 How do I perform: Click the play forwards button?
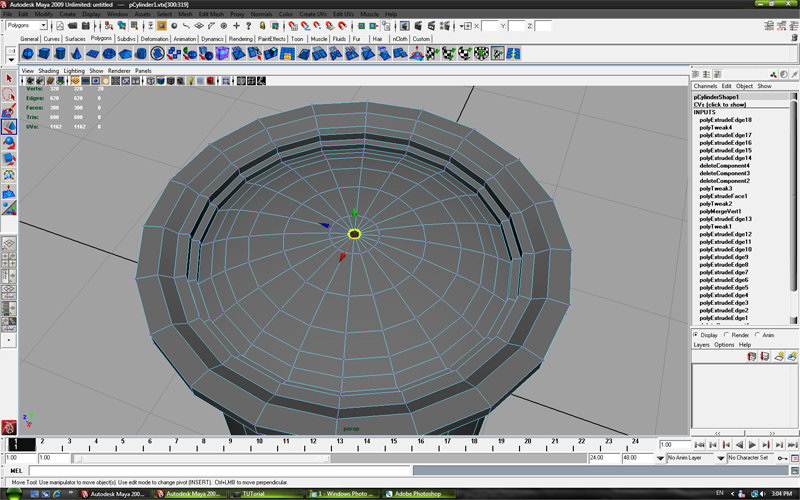pos(751,443)
